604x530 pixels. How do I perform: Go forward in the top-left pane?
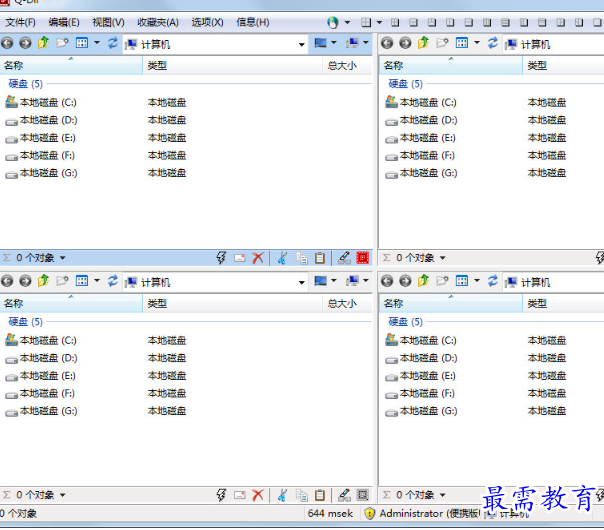pyautogui.click(x=25, y=43)
